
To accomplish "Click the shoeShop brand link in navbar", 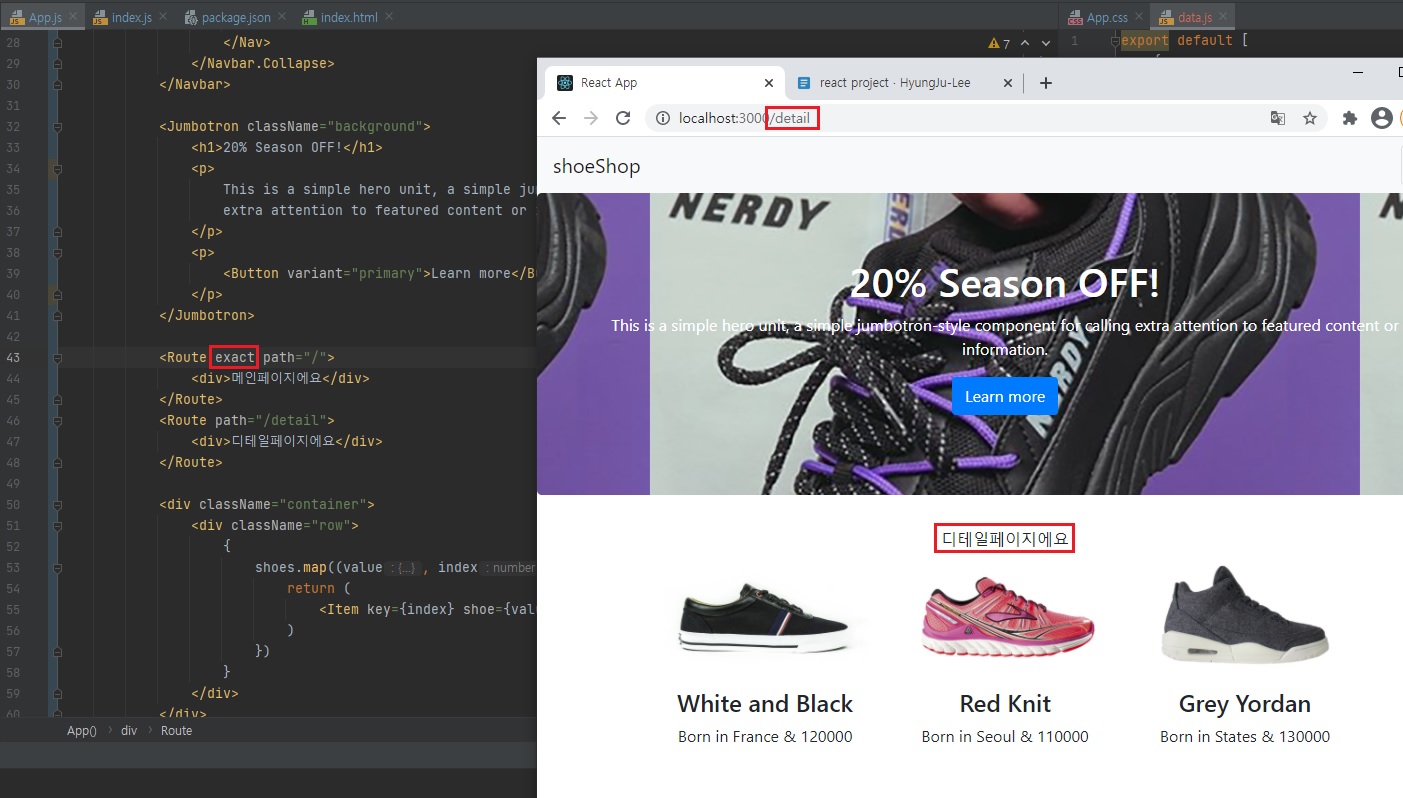I will [596, 166].
